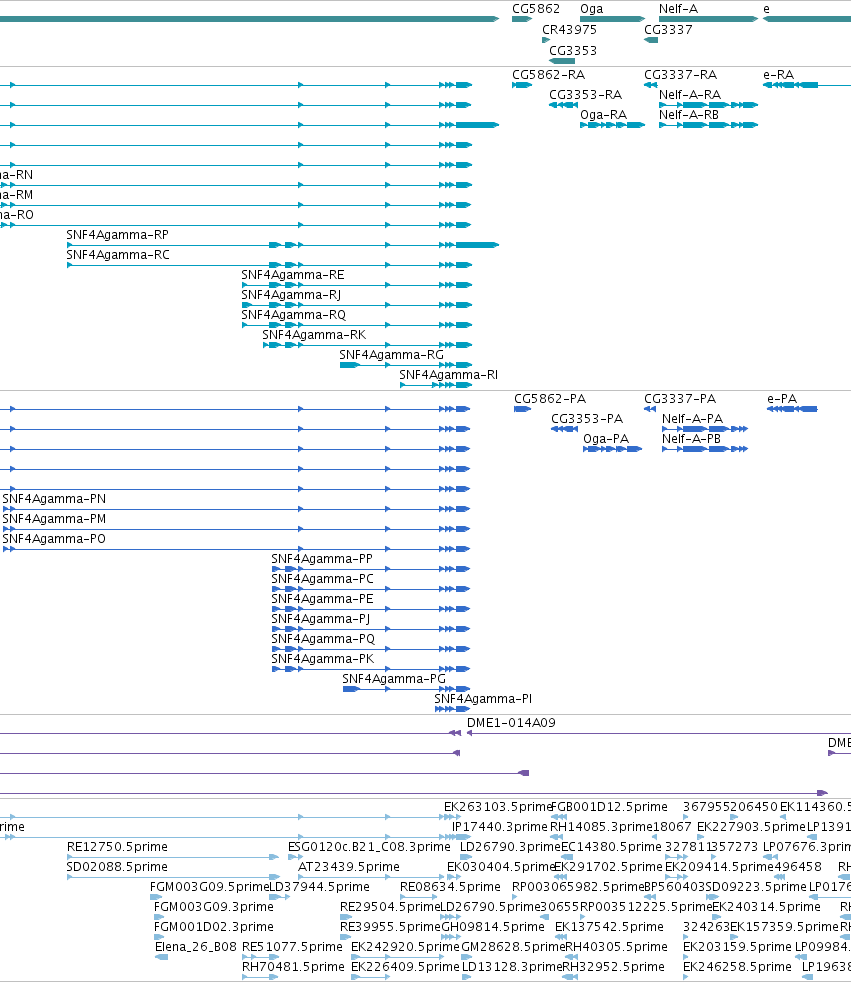Click EST FGM003G09.3prime

(x=214, y=907)
